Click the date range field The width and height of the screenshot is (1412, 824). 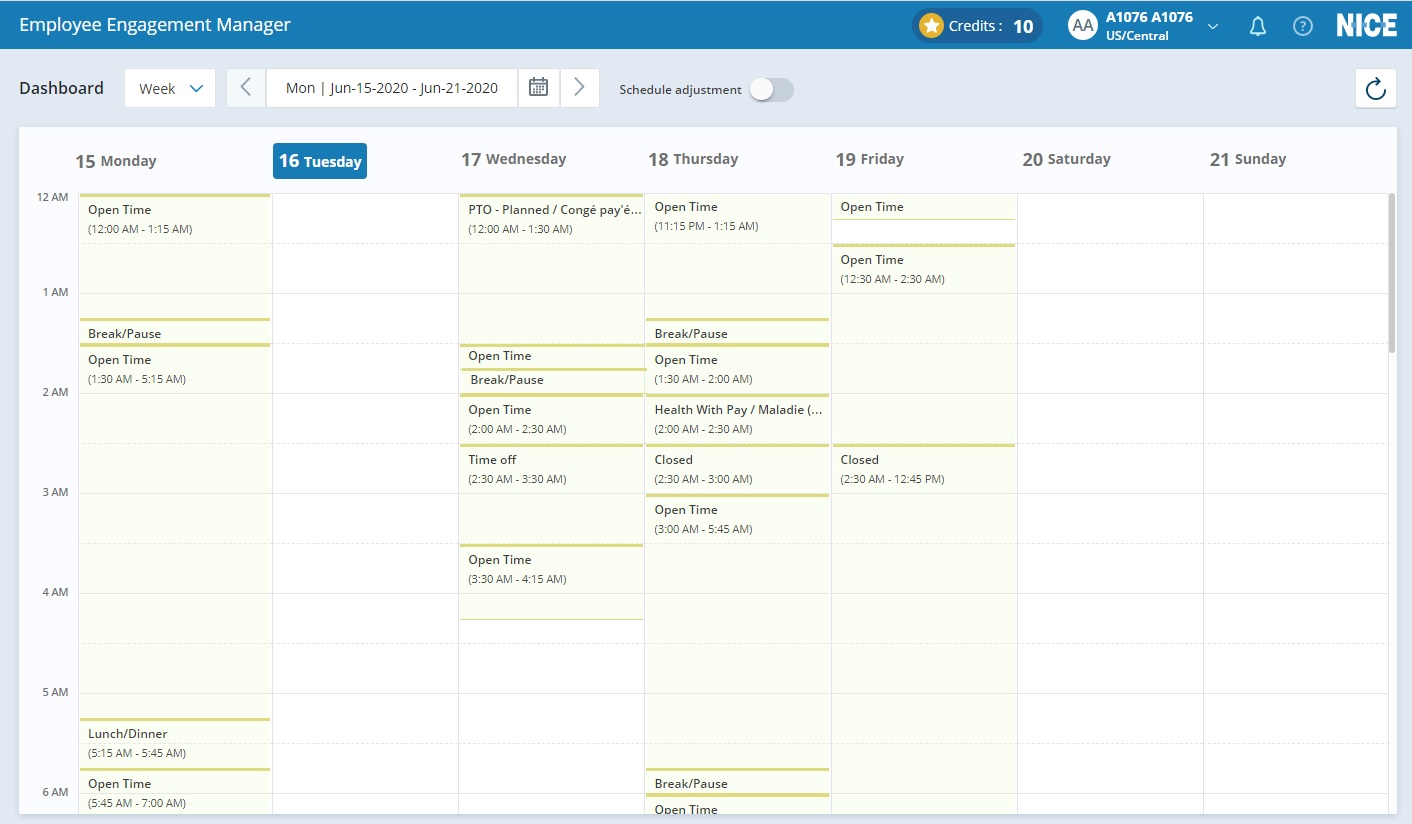pos(391,88)
